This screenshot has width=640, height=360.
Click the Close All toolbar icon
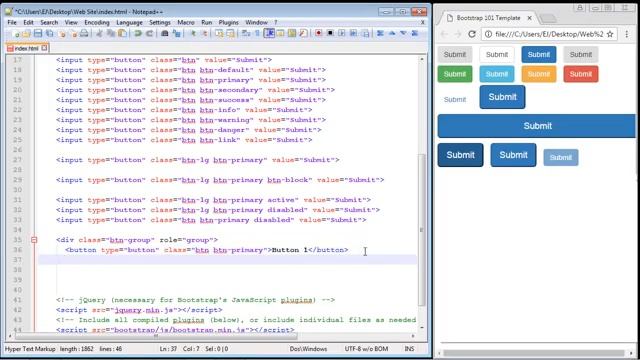point(73,33)
